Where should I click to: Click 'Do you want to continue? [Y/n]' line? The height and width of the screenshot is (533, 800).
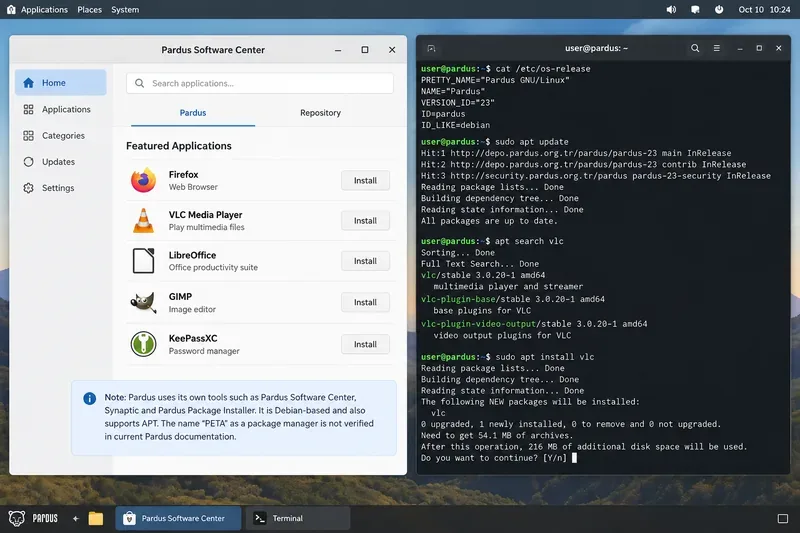[493, 458]
